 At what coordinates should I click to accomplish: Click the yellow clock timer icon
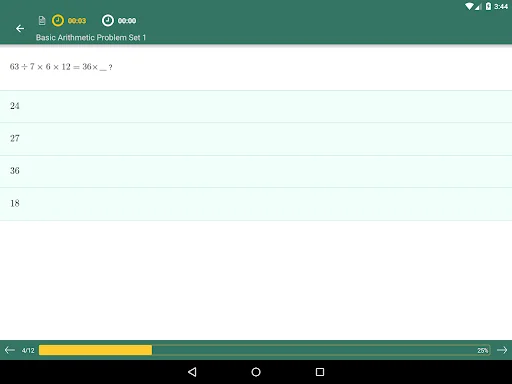(58, 21)
